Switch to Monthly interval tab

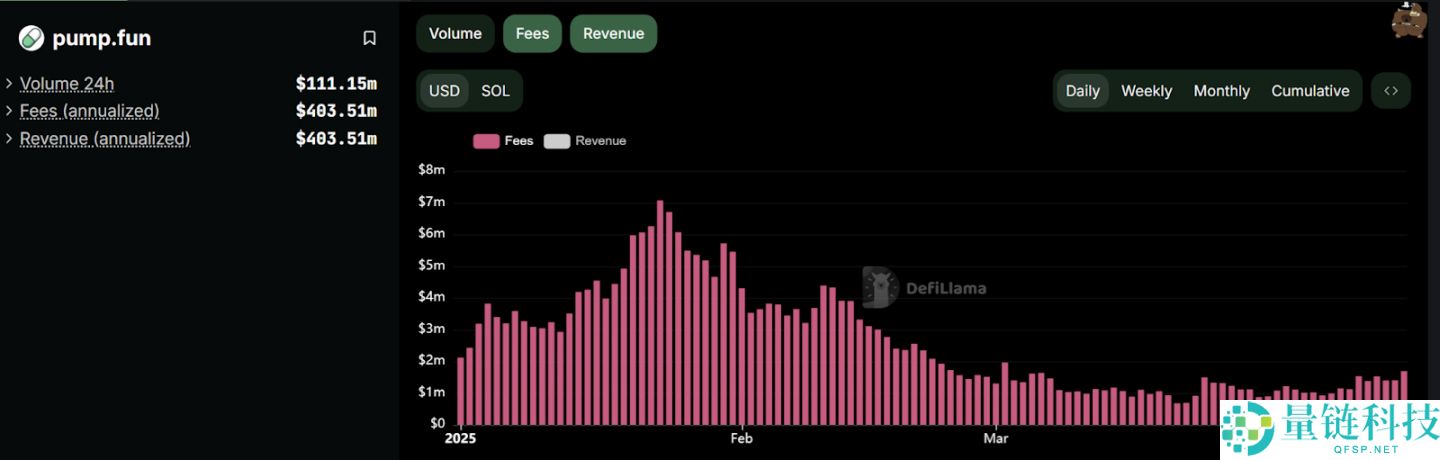[x=1221, y=91]
